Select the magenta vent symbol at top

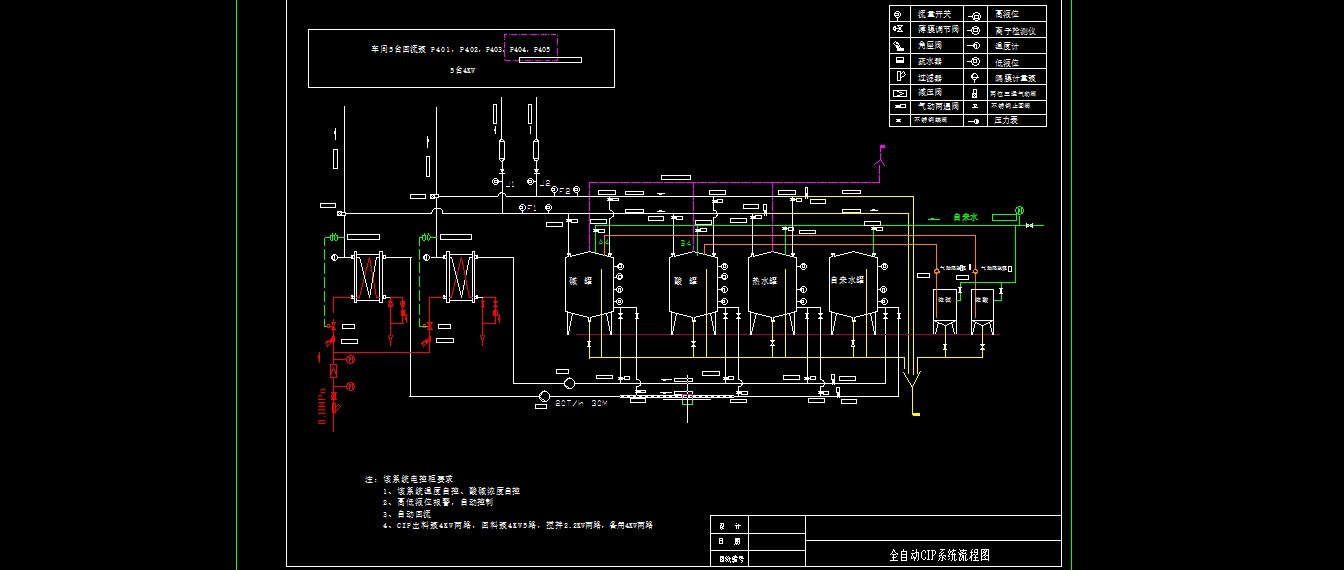[x=880, y=156]
